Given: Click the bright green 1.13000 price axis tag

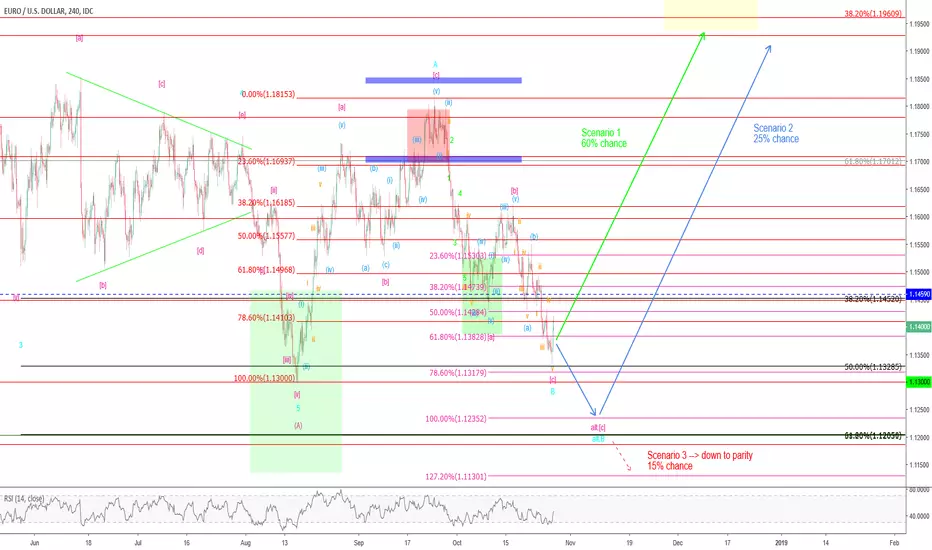Looking at the screenshot, I should point(919,382).
